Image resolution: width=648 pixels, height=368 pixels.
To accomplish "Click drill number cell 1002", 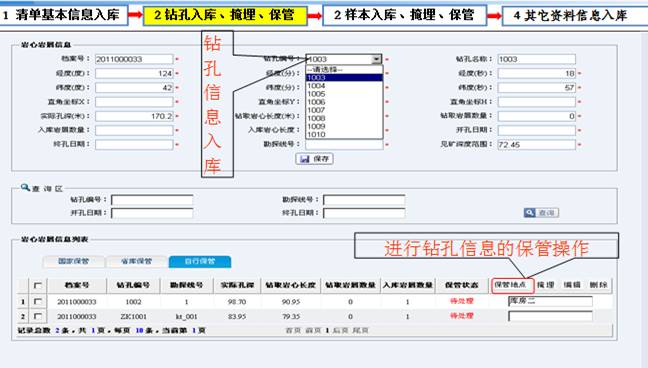I will tap(133, 302).
